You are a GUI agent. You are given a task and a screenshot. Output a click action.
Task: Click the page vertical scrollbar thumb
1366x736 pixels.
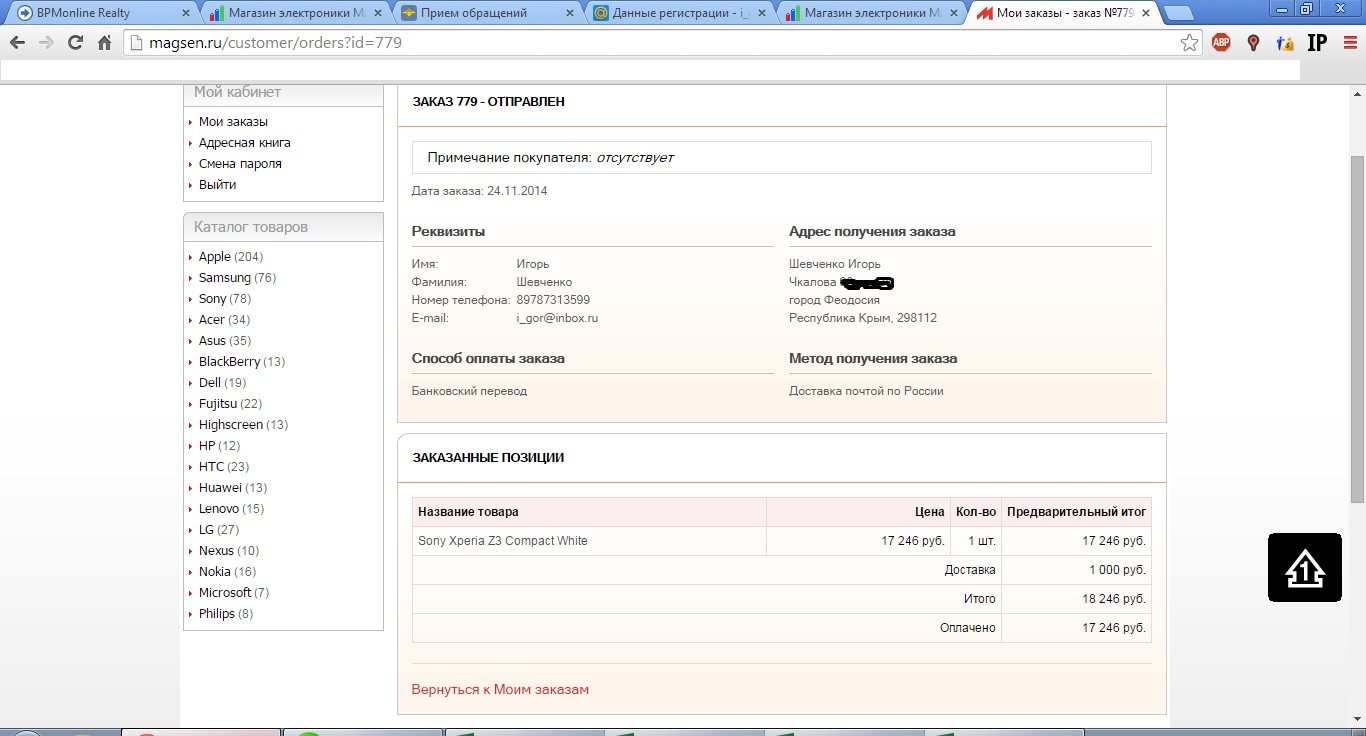click(1357, 330)
